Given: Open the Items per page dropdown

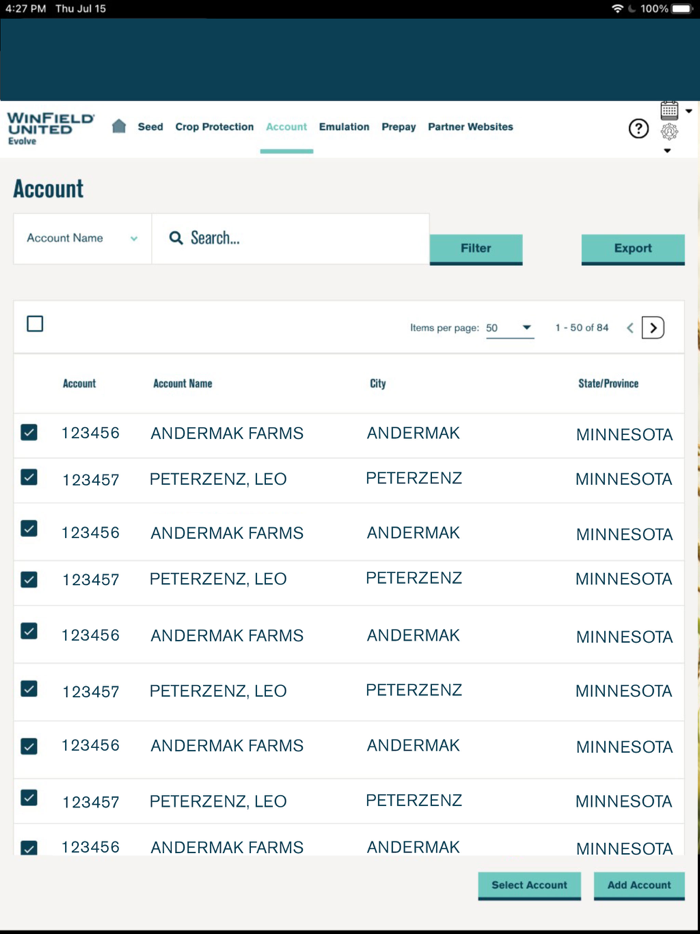Looking at the screenshot, I should [510, 328].
